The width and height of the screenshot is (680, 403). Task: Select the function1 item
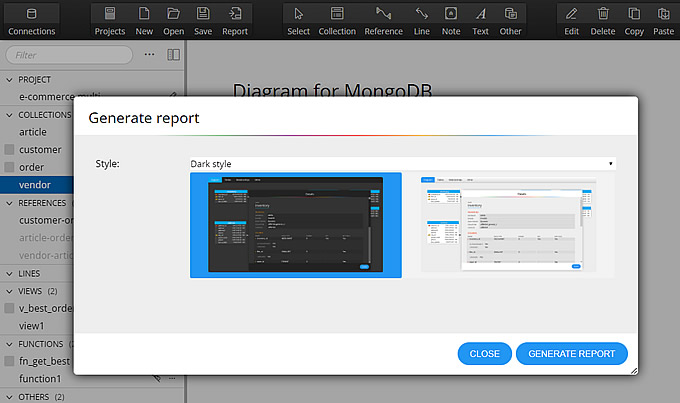(x=40, y=379)
